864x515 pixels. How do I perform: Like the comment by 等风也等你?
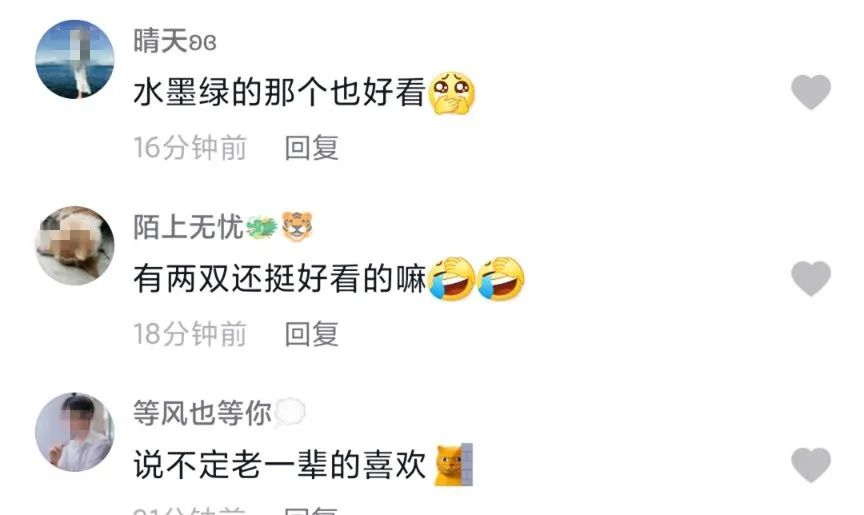pyautogui.click(x=811, y=465)
